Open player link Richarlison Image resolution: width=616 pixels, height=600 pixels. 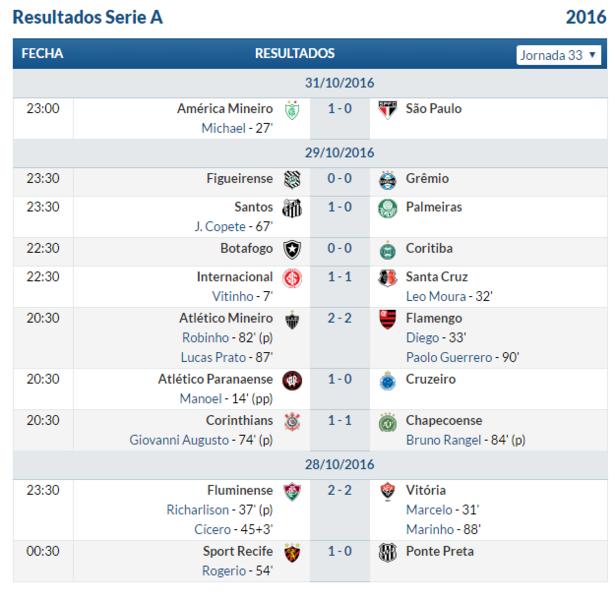click(x=198, y=510)
